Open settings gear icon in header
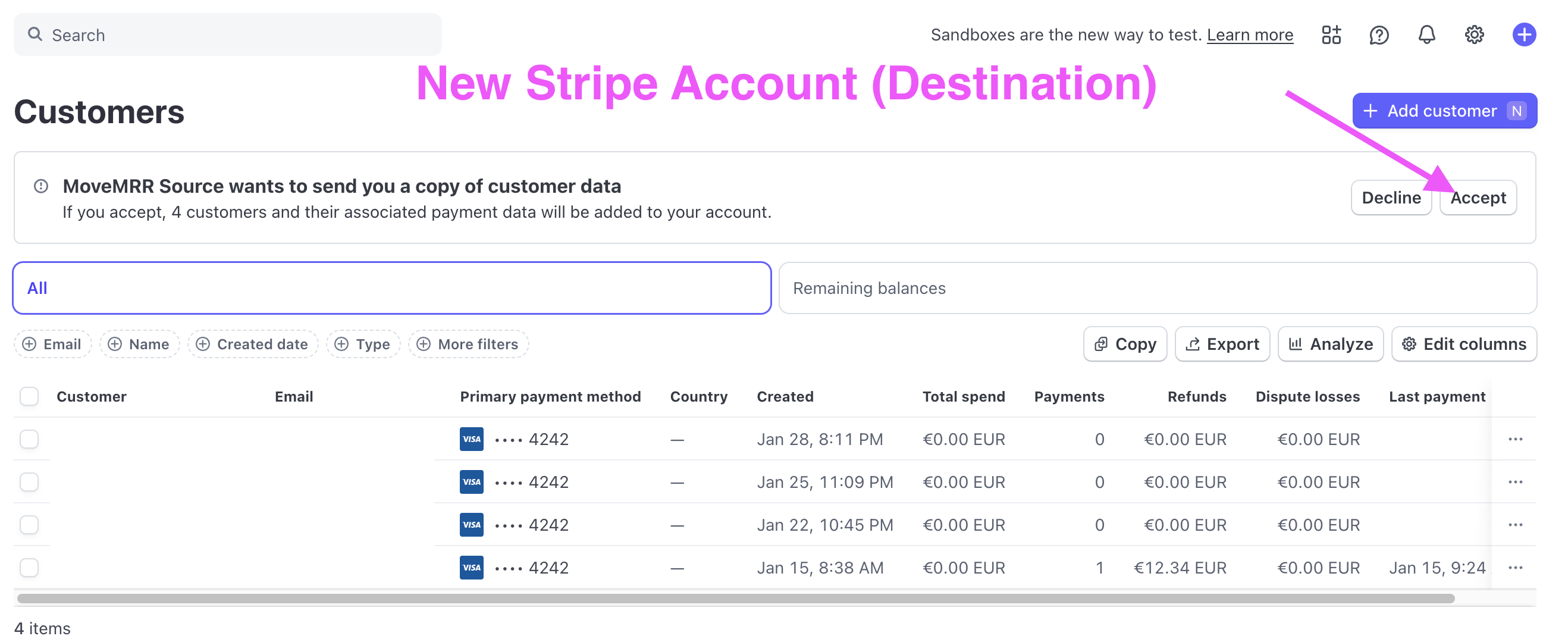Viewport: 1568px width, 639px height. 1473,35
